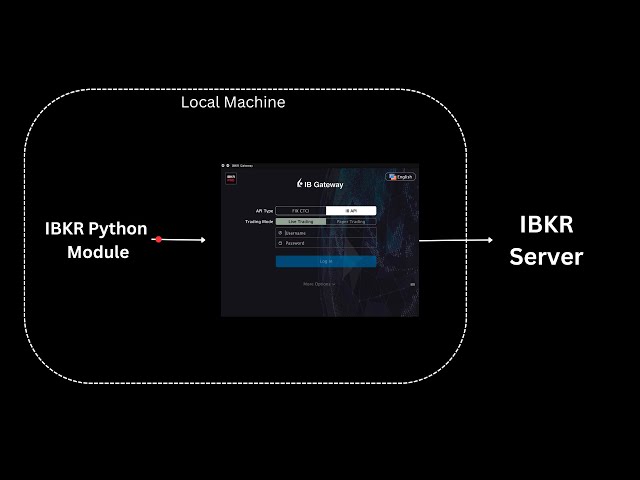The width and height of the screenshot is (640, 480).
Task: Choose Live Trading mode
Action: coord(301,222)
